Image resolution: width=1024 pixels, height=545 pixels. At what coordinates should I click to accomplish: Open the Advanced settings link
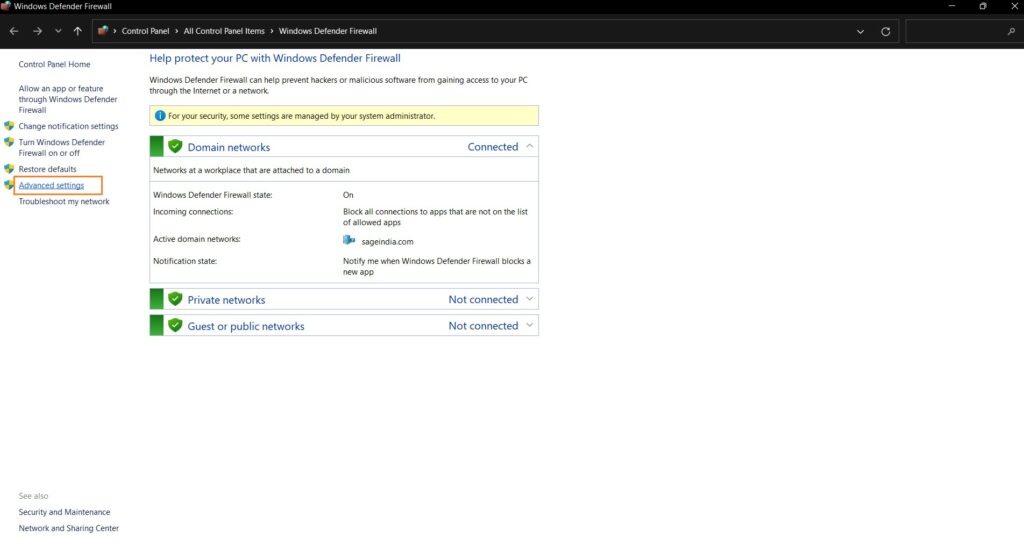click(51, 186)
